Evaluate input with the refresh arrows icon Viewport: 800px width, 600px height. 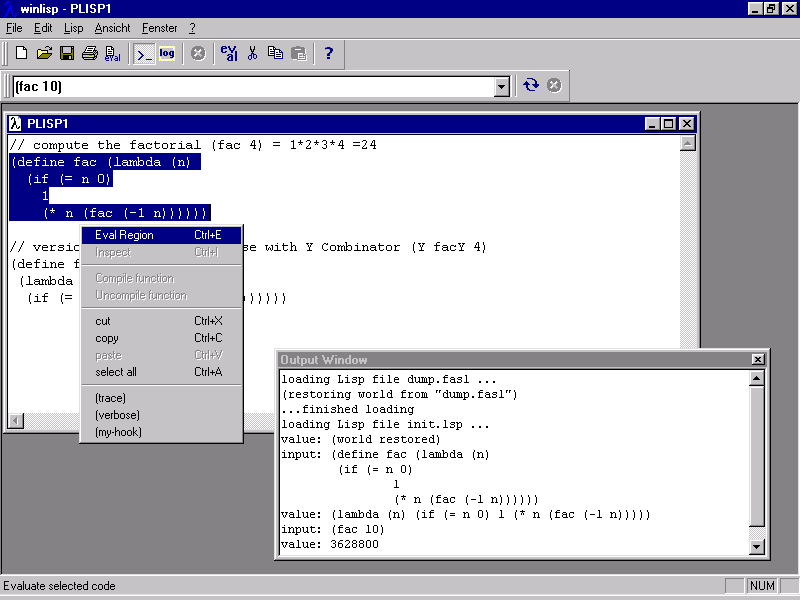point(531,85)
